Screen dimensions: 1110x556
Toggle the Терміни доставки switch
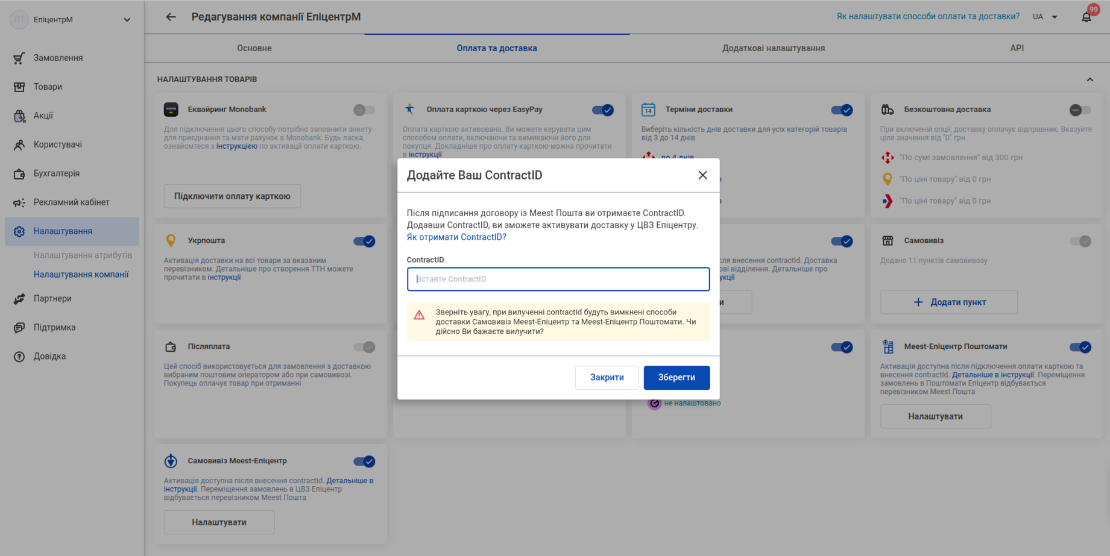pos(842,110)
